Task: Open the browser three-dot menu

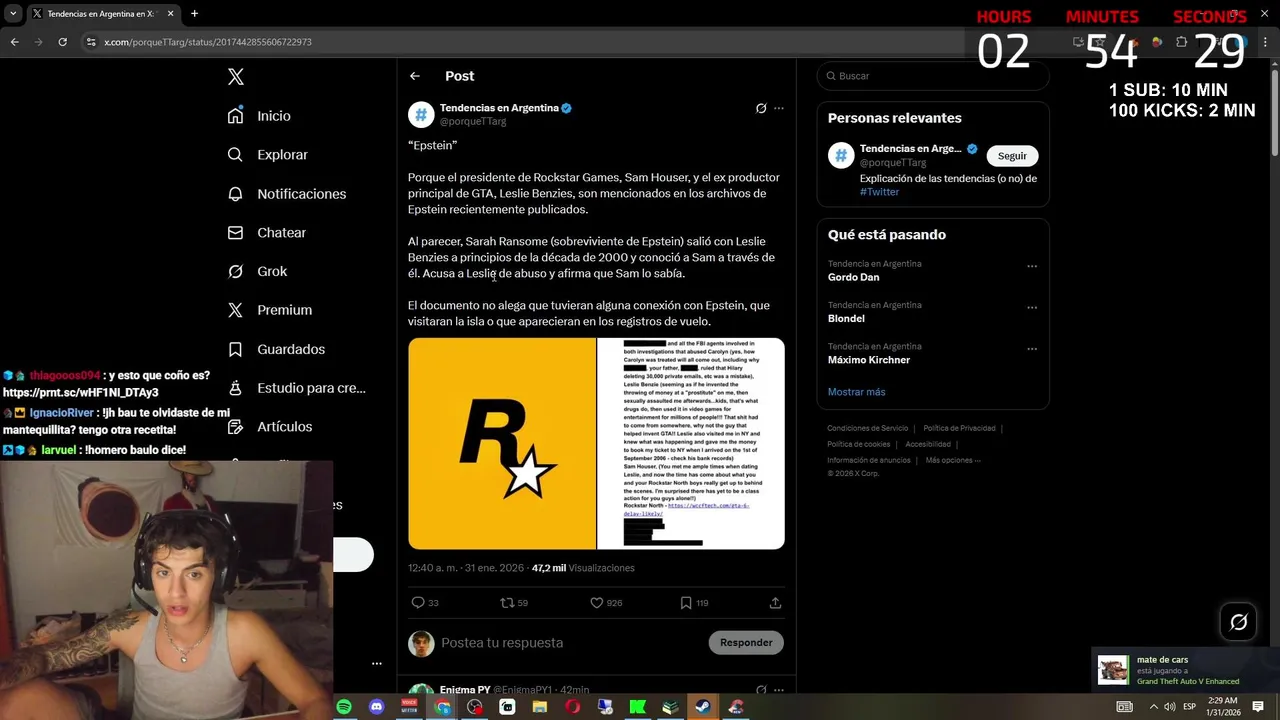Action: point(1267,42)
